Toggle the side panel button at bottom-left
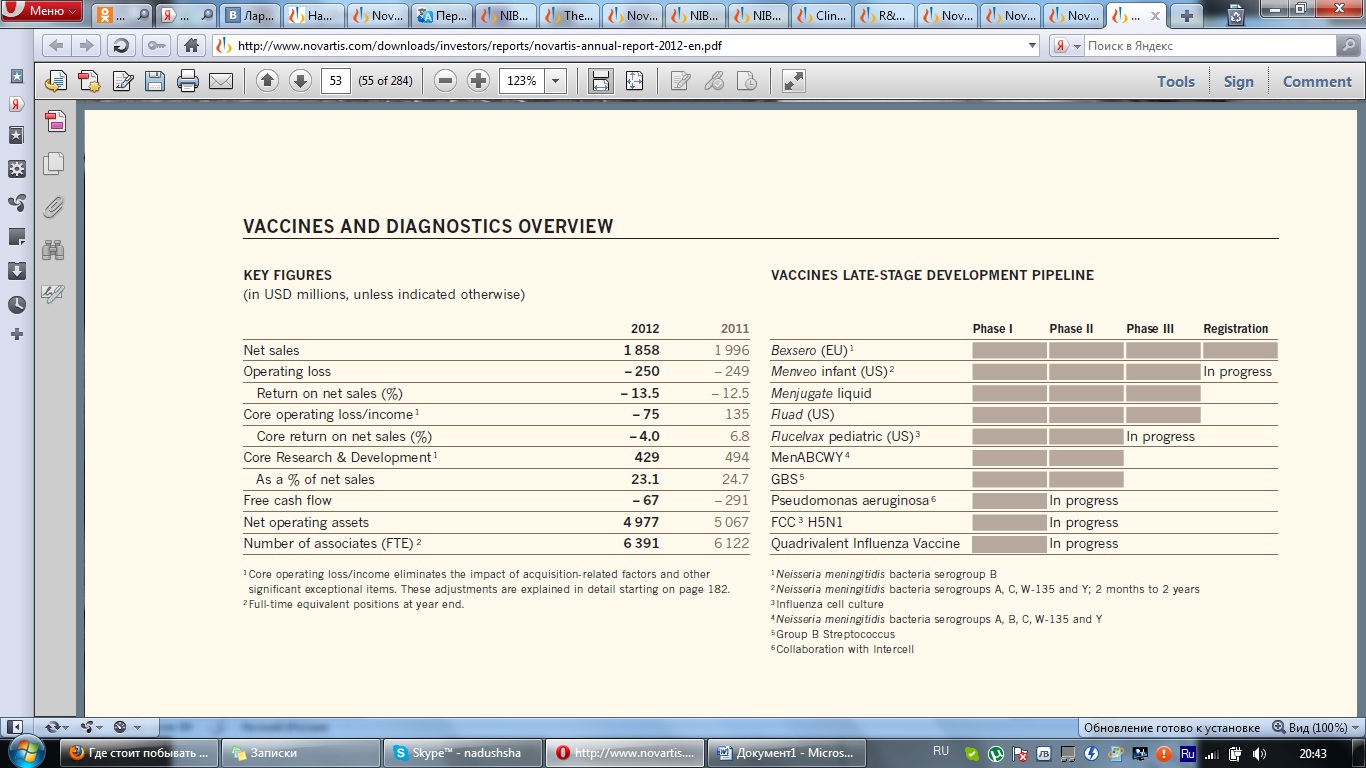This screenshot has height=768, width=1366. [x=16, y=727]
